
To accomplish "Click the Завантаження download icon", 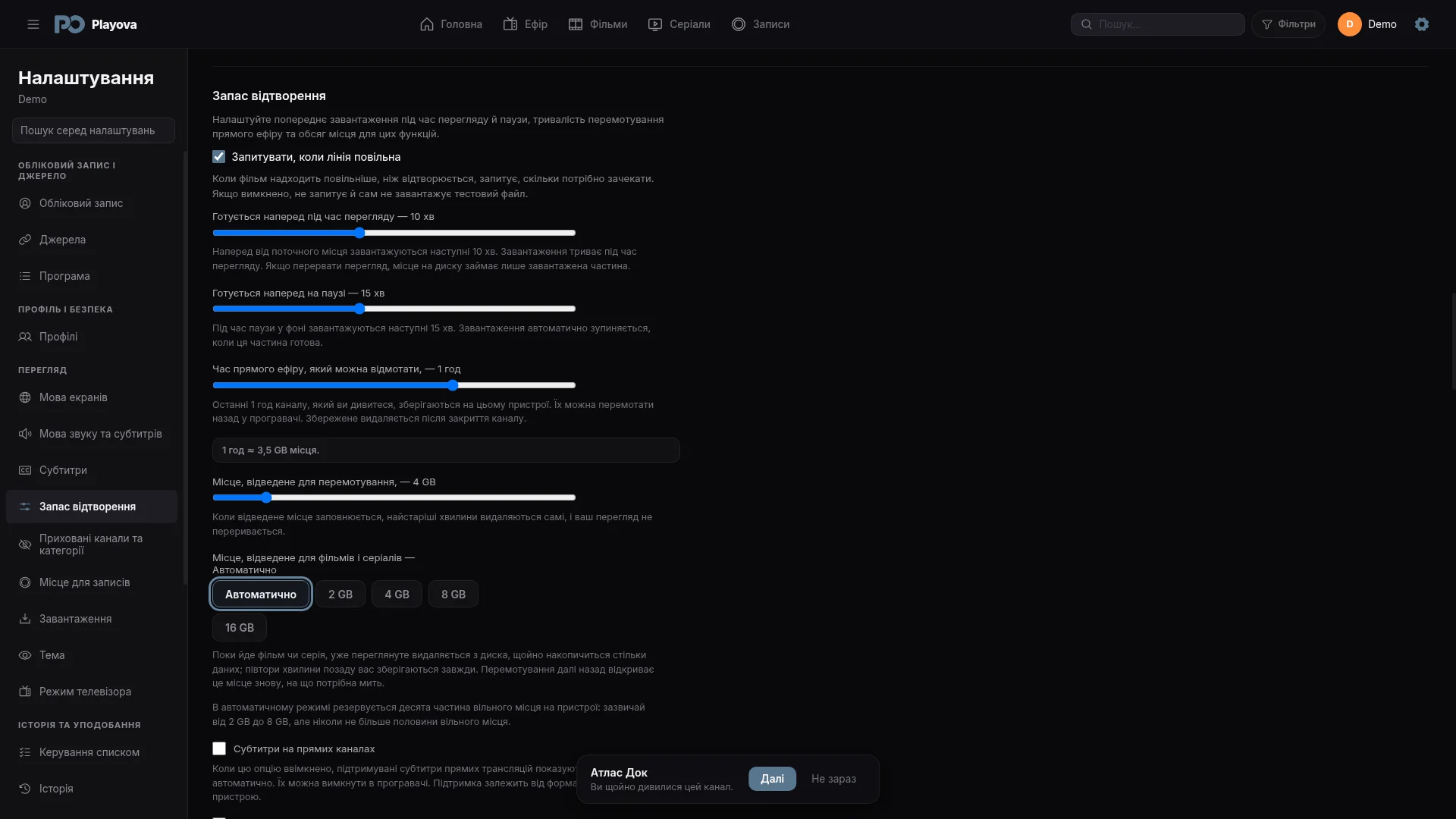I will point(25,619).
